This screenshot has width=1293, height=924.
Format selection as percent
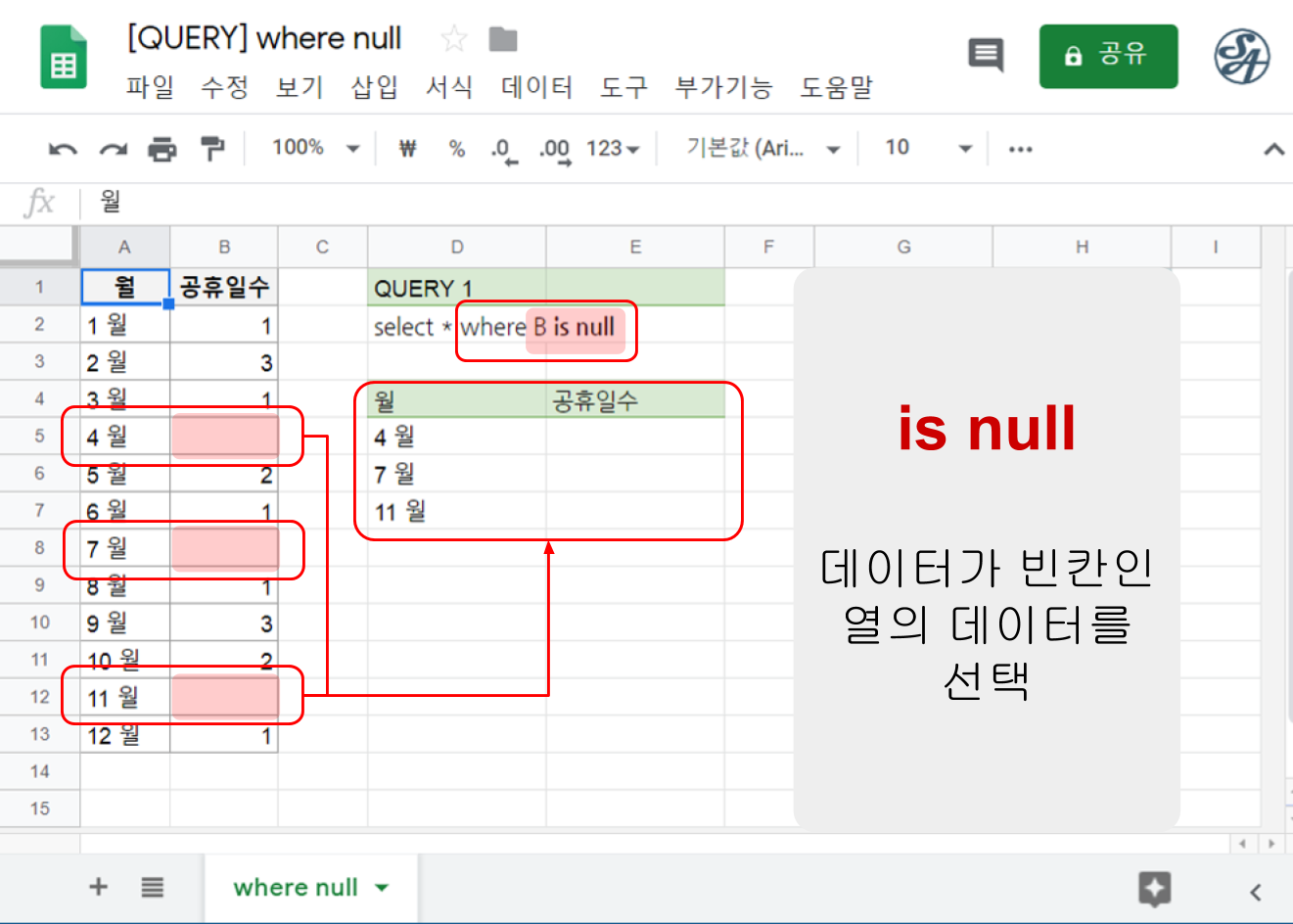[x=456, y=148]
